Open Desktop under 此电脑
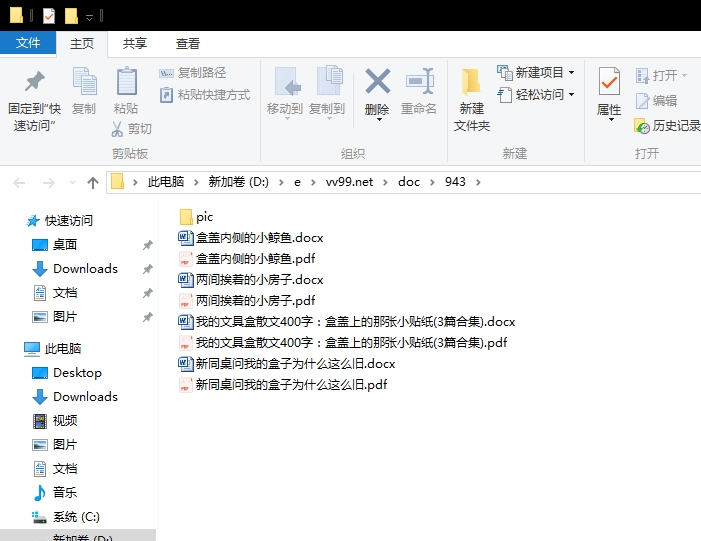This screenshot has width=701, height=541. click(67, 373)
